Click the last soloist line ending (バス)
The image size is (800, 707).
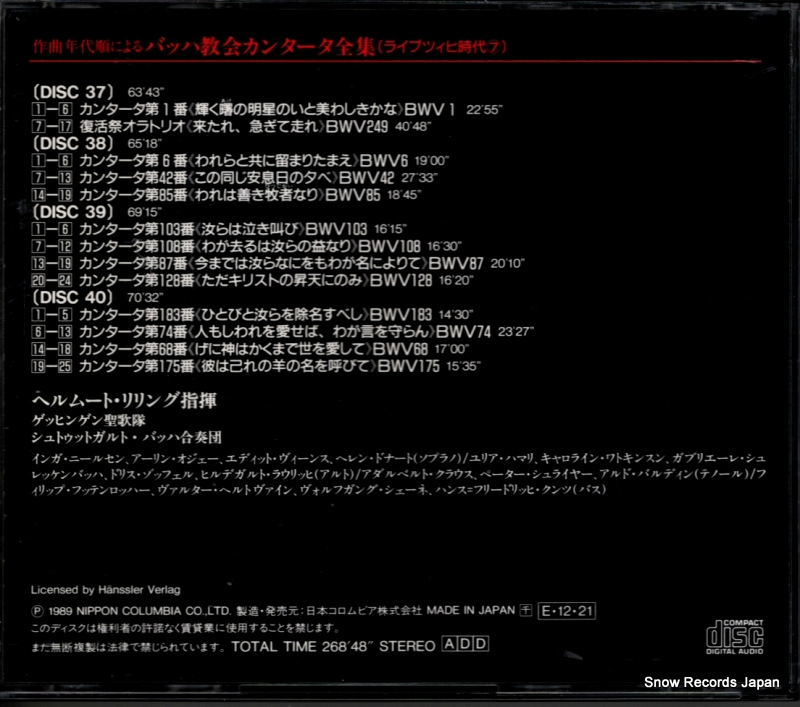(319, 490)
